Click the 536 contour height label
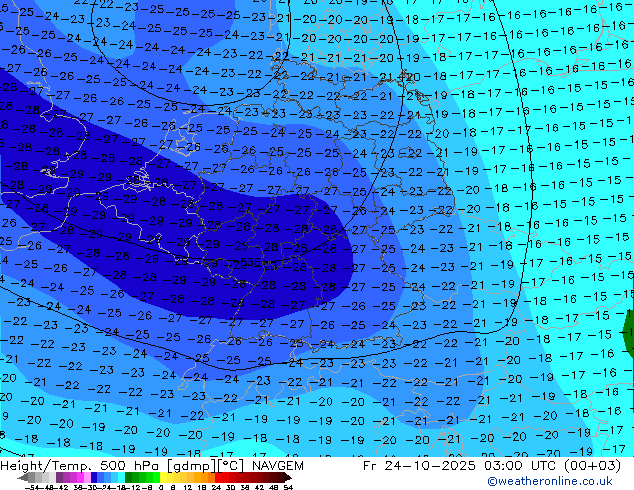Image resolution: width=634 pixels, height=490 pixels. coord(250,262)
